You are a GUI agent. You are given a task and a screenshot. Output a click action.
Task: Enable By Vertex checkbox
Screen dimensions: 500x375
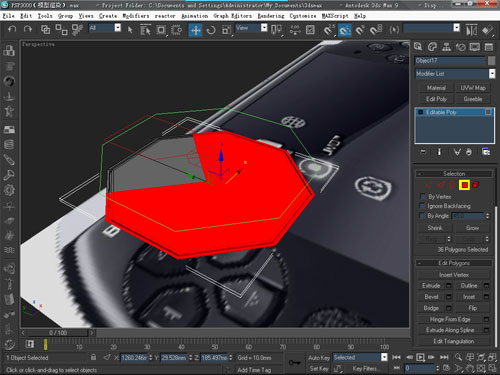(x=423, y=196)
